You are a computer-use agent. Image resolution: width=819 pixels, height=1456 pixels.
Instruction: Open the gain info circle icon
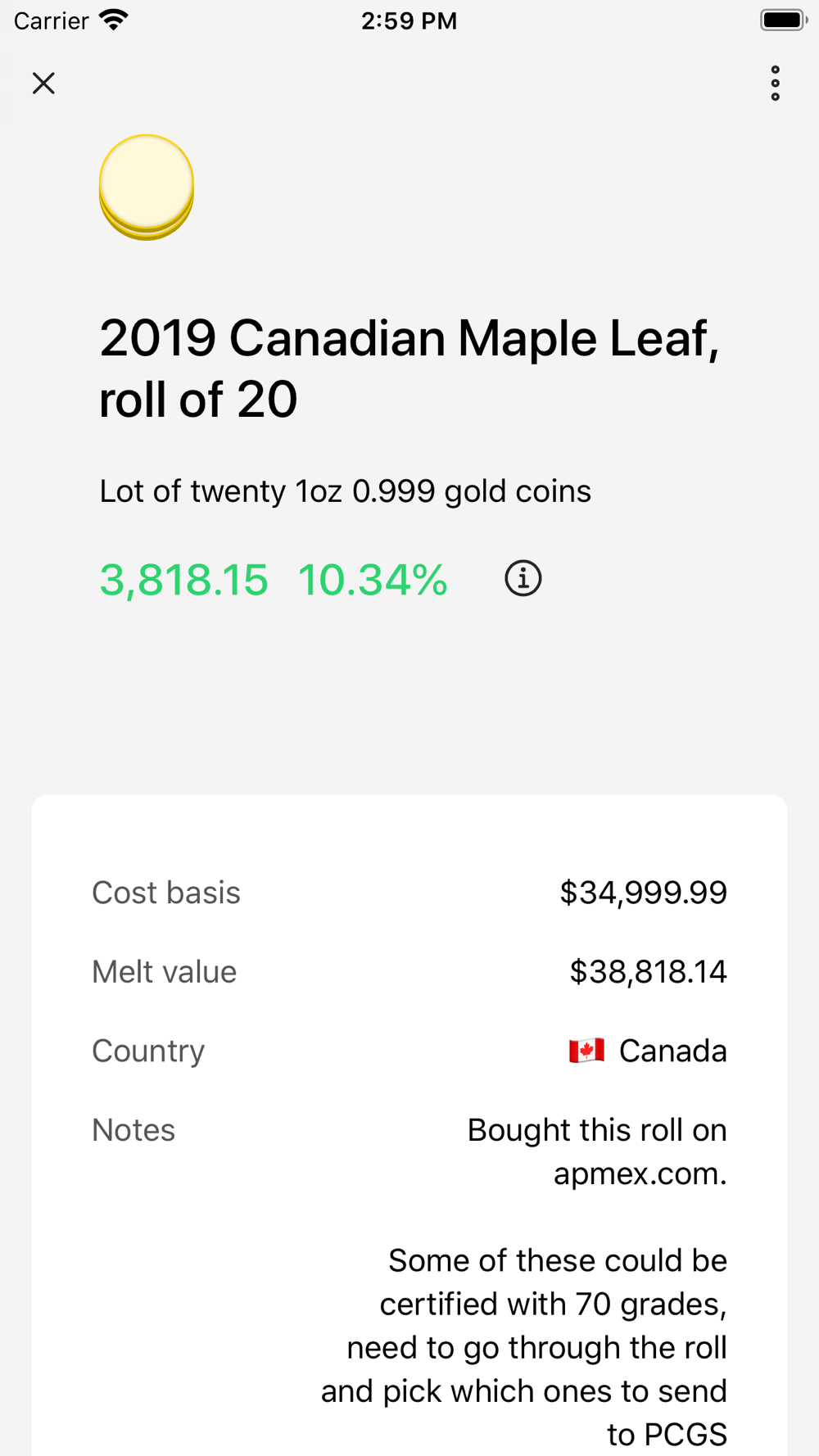[x=523, y=579]
